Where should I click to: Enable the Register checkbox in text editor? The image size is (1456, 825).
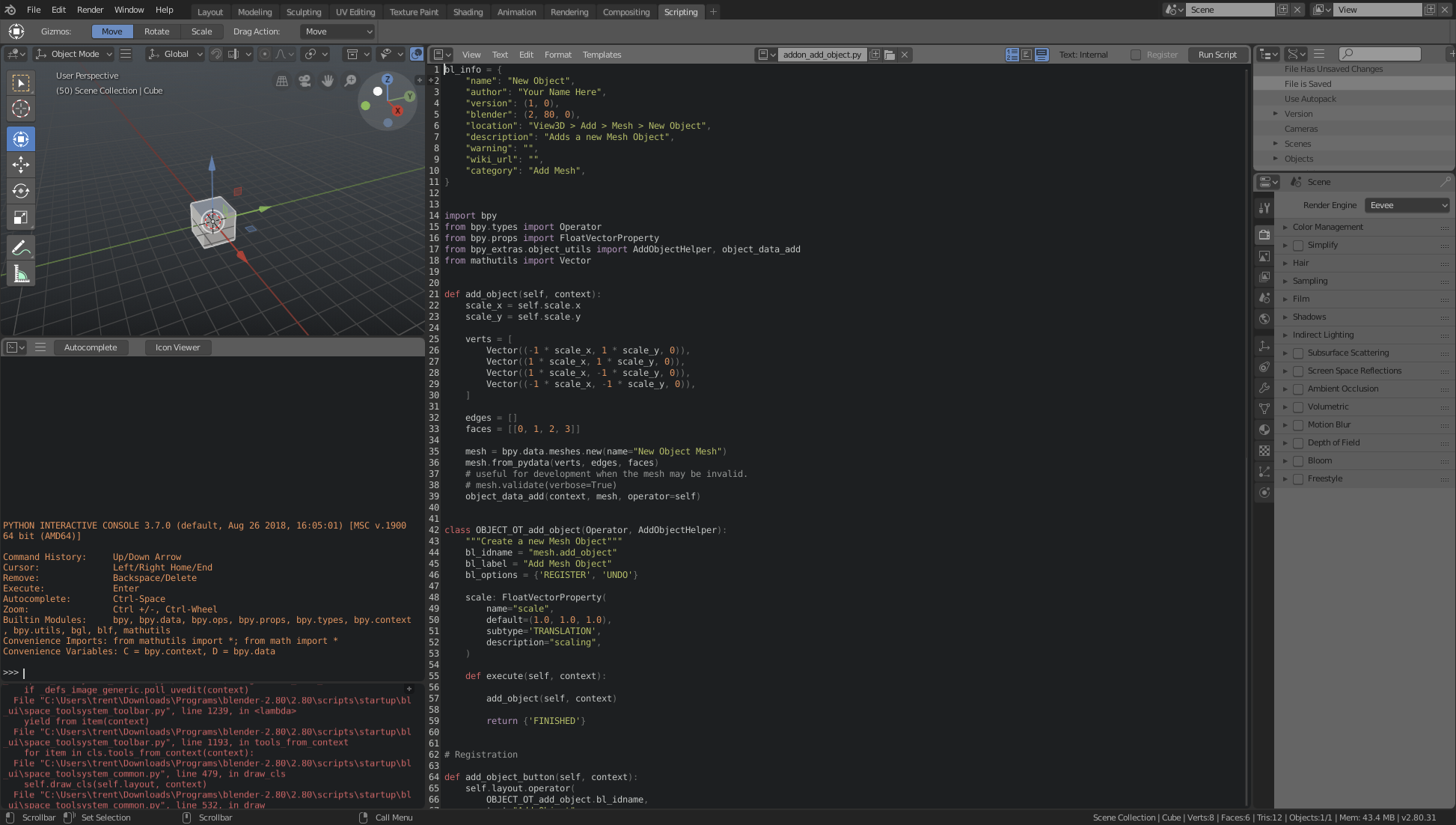[x=1136, y=55]
